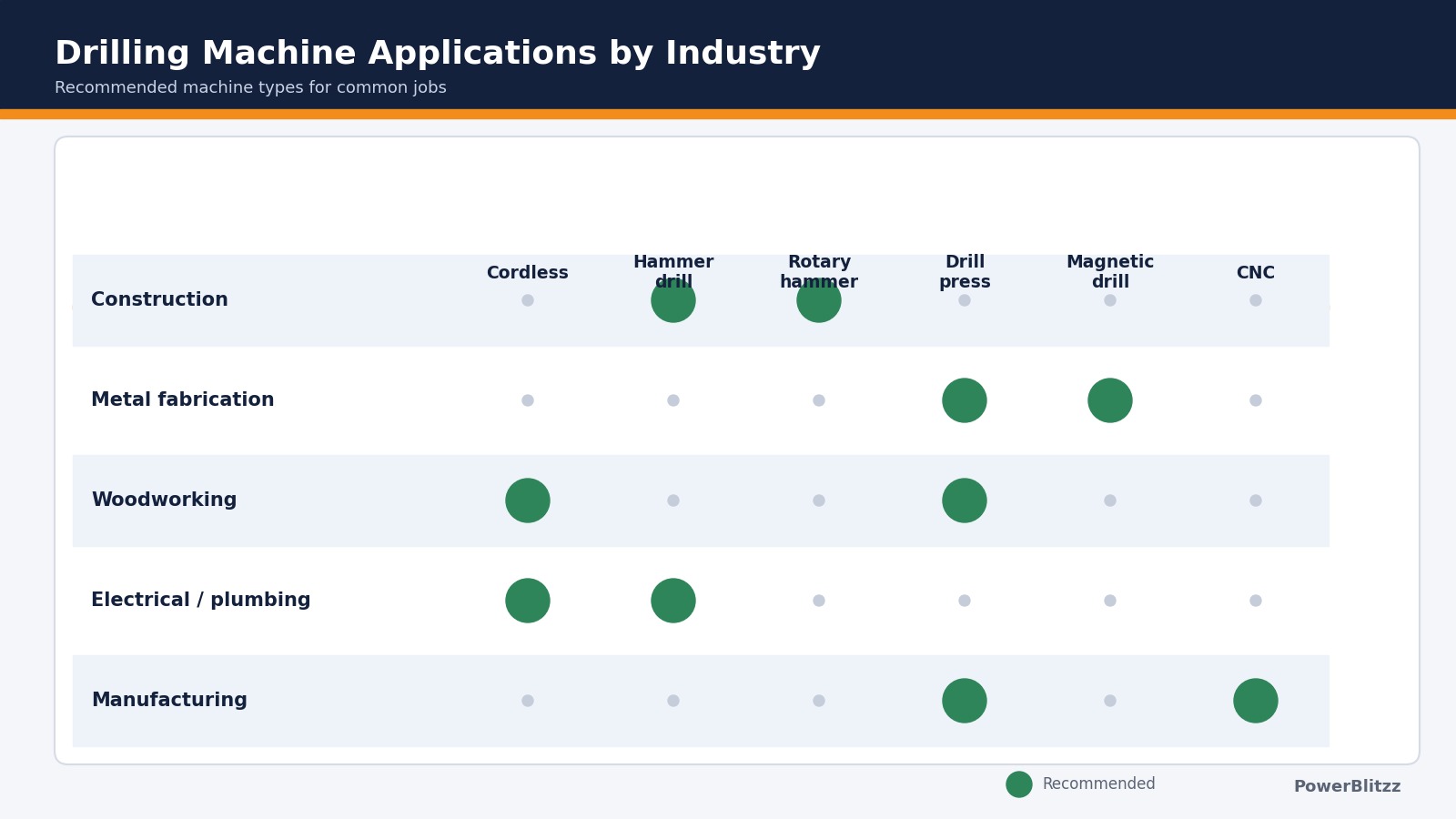Click Metal fabrication's gray Rotary hammer dot
The width and height of the screenshot is (1456, 819).
tap(819, 400)
